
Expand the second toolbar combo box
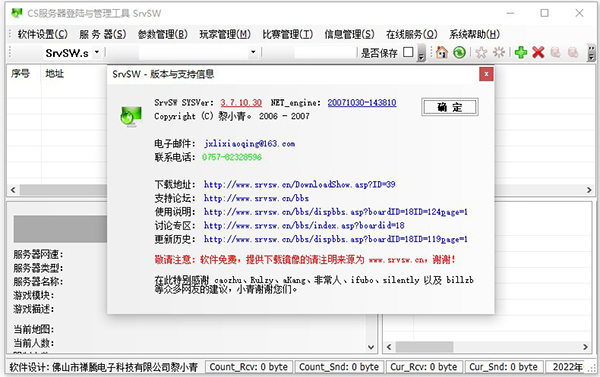(x=253, y=52)
